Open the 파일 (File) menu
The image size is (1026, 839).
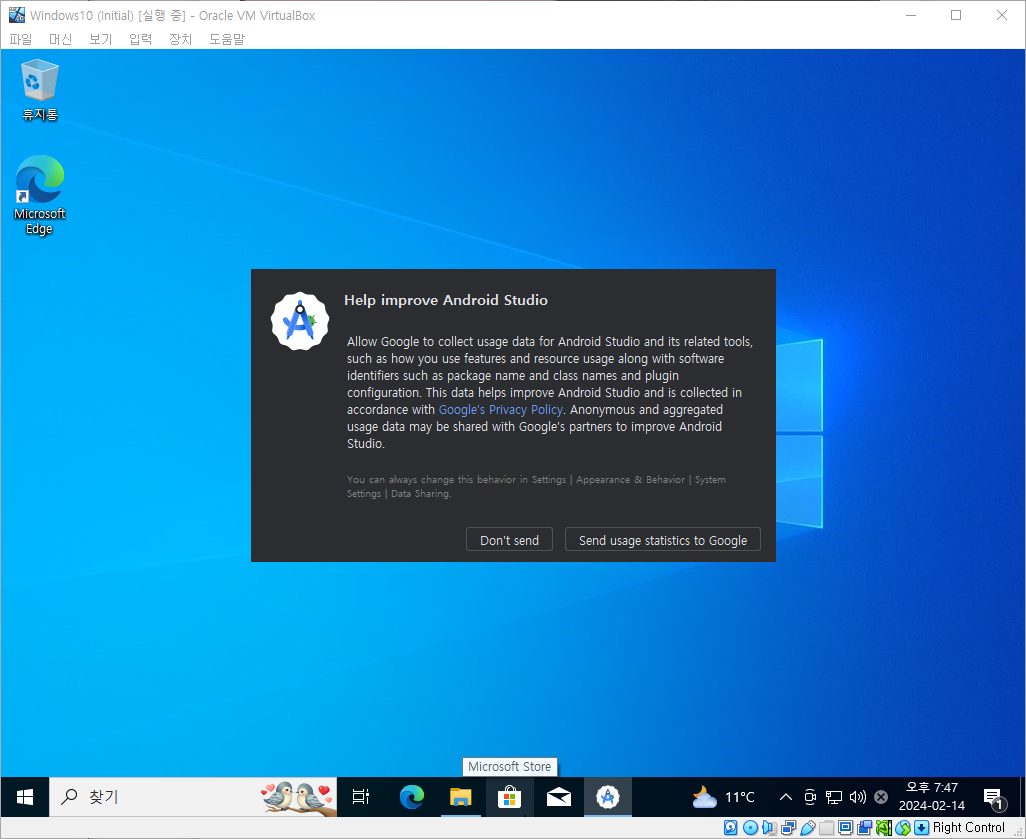21,39
